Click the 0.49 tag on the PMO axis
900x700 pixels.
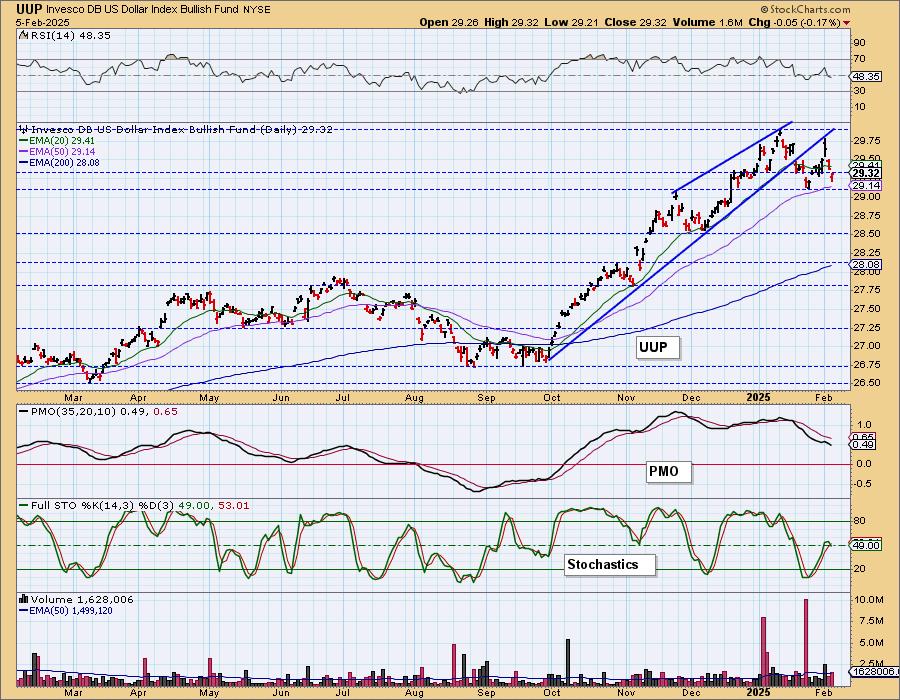click(x=864, y=445)
